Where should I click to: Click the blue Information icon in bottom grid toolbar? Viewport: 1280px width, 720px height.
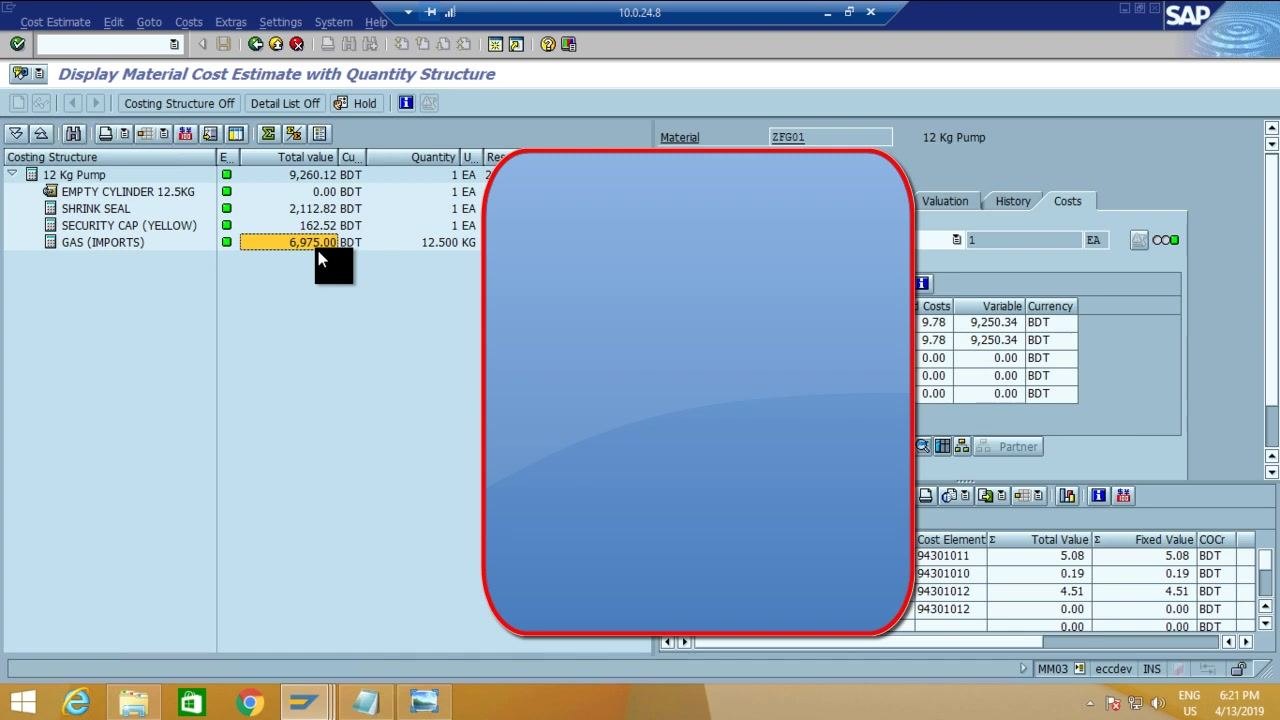1098,496
